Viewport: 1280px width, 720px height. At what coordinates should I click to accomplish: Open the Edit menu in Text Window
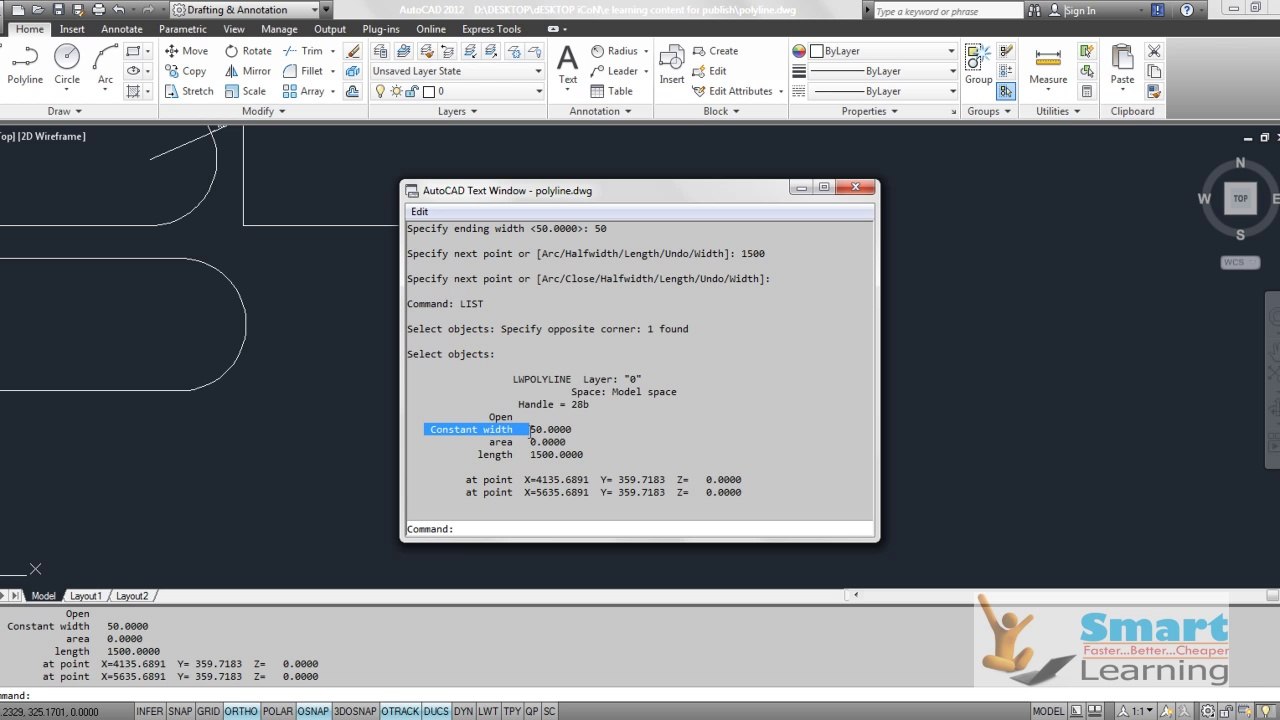tap(419, 211)
